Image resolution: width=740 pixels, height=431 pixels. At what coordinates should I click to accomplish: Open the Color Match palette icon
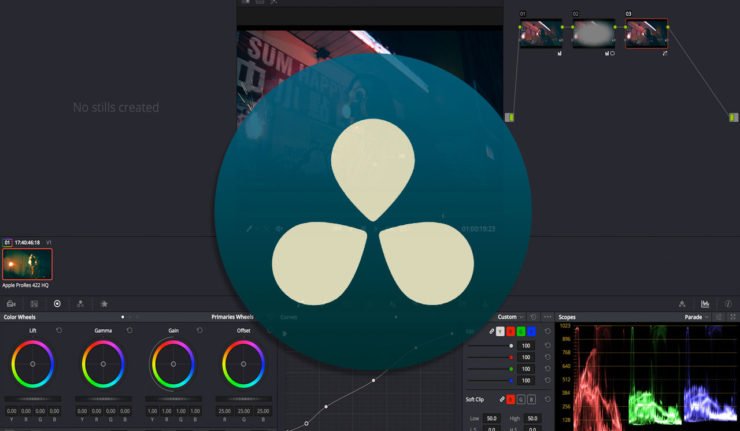pos(34,304)
